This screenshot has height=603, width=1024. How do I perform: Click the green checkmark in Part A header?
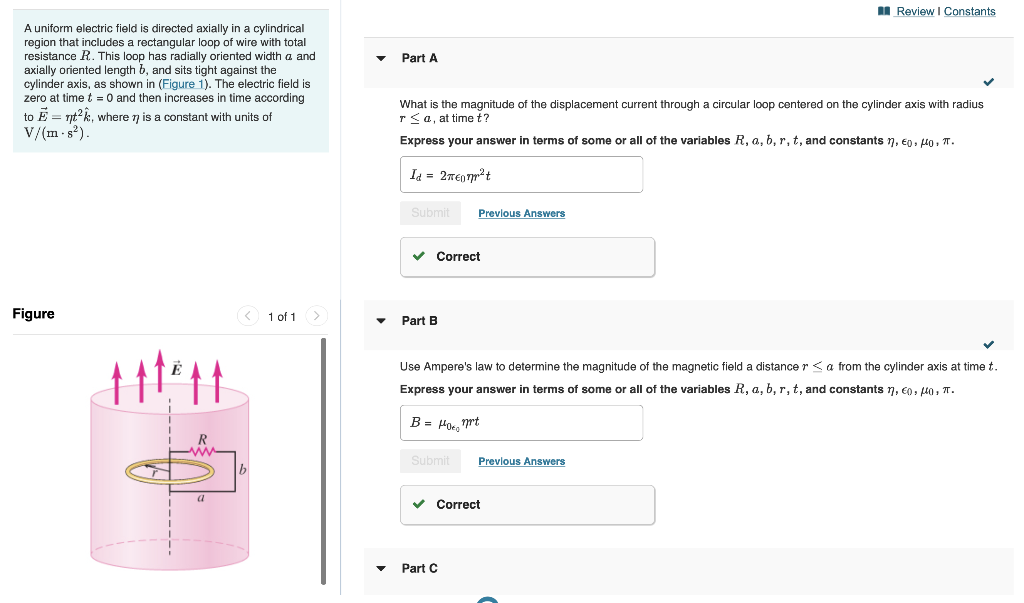click(x=988, y=84)
